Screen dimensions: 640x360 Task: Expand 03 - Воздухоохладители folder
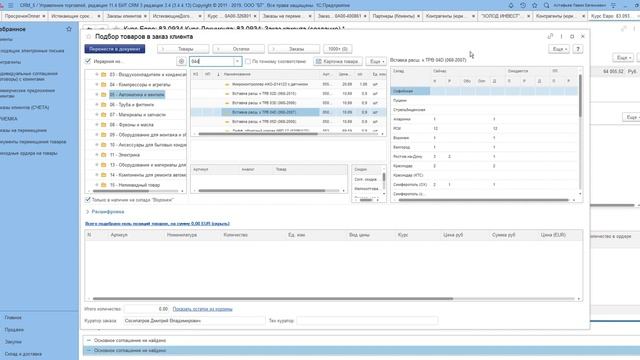point(97,74)
